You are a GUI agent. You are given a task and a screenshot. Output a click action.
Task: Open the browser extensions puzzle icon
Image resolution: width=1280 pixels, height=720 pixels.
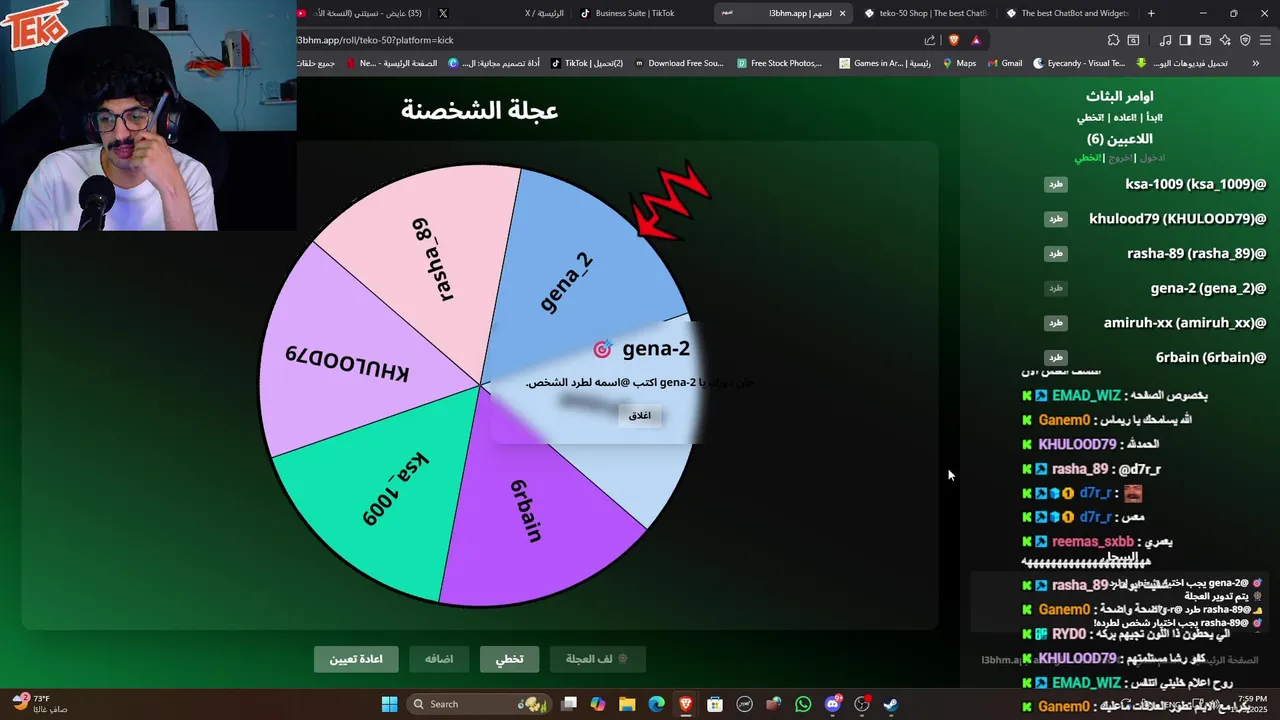[x=1113, y=40]
